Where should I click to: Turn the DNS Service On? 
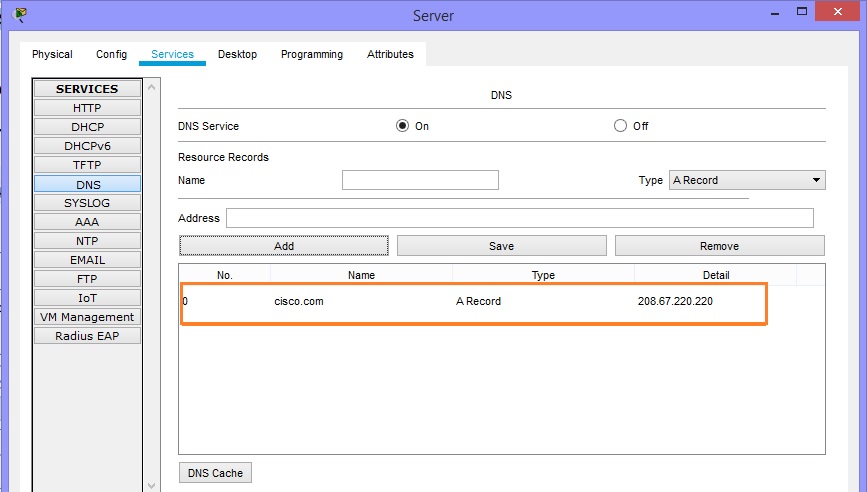403,126
